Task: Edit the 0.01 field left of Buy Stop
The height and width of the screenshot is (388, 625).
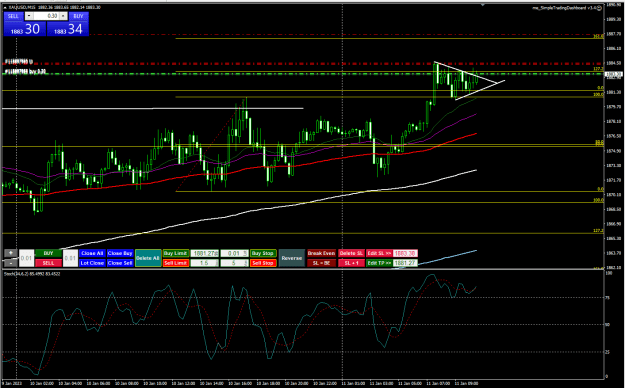Action: click(234, 253)
